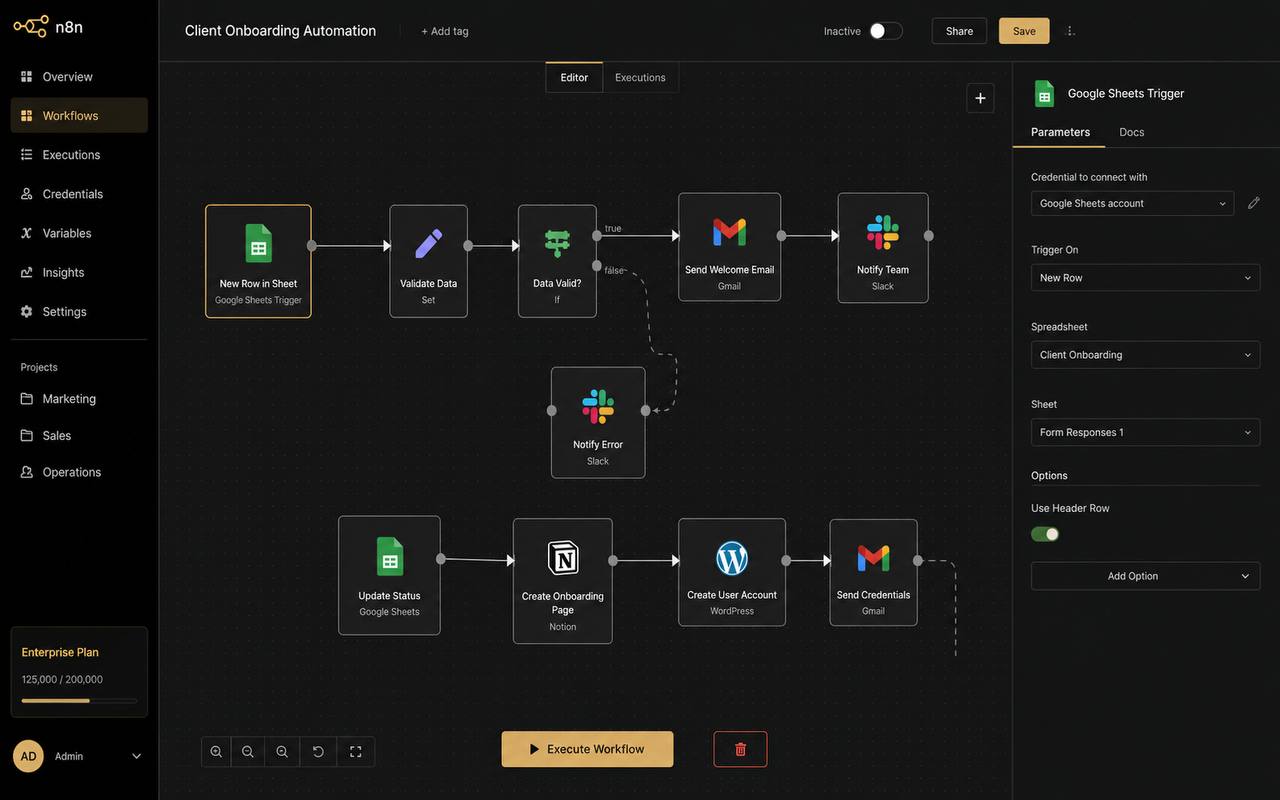The width and height of the screenshot is (1280, 800).
Task: Open the Sales project folder
Action: tap(79, 436)
